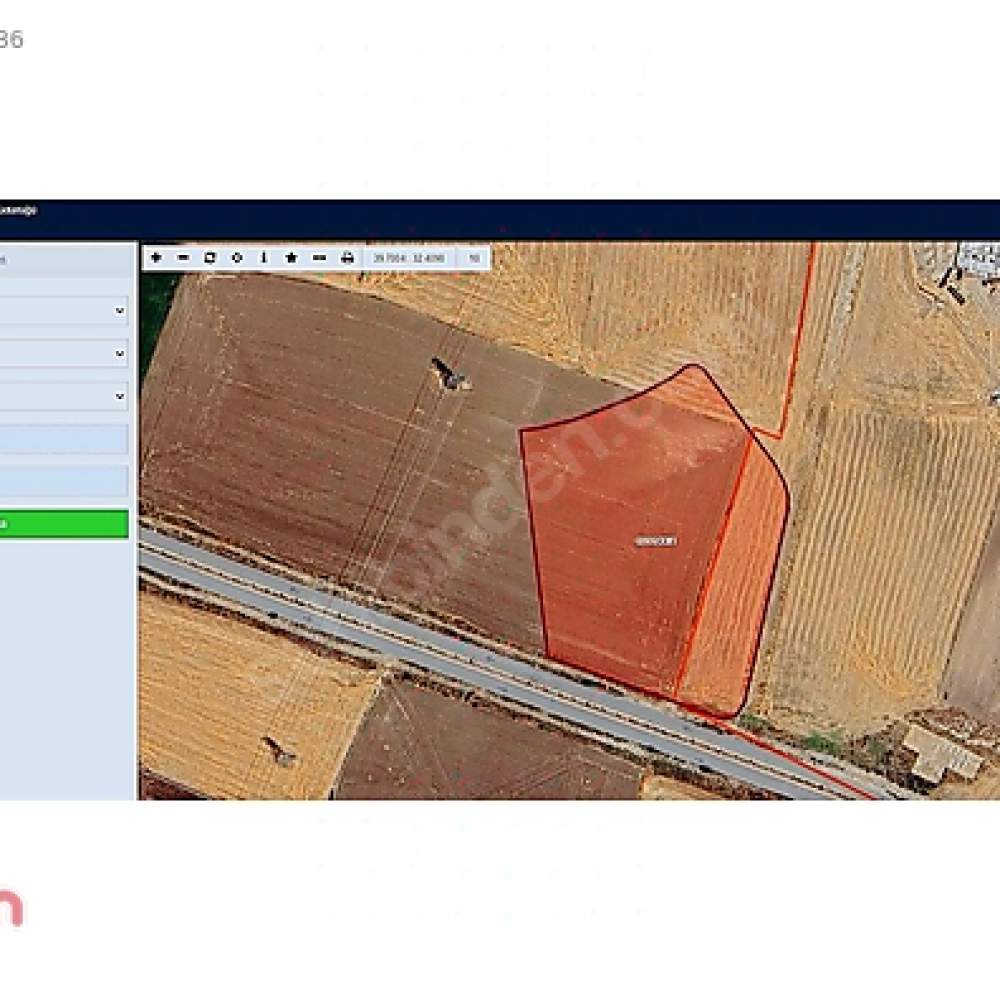Image resolution: width=1000 pixels, height=1000 pixels.
Task: Expand the third dropdown in side panel
Action: tap(62, 396)
